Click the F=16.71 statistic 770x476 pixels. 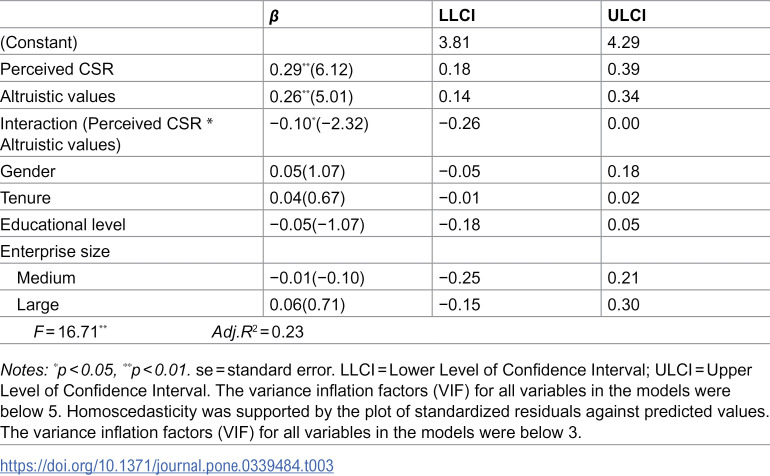[70, 332]
